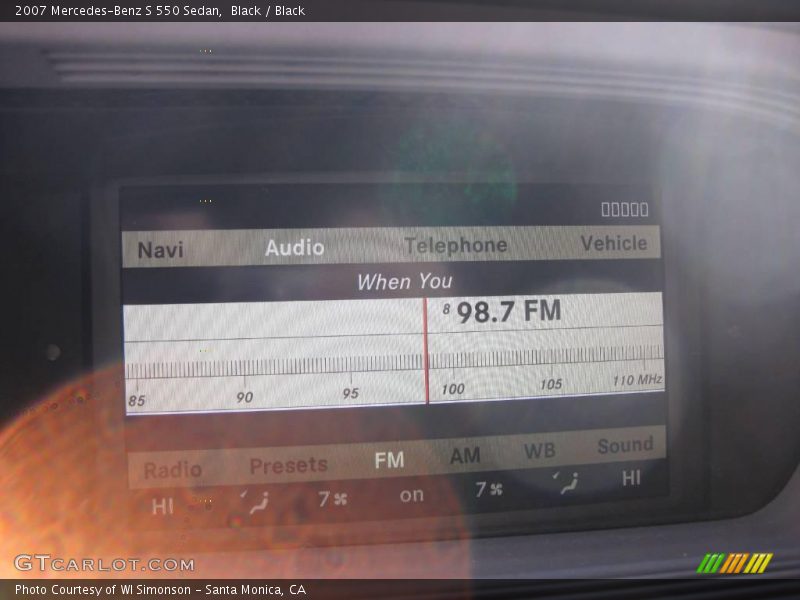Open the Telephone menu tab
The image size is (800, 600).
(x=456, y=245)
